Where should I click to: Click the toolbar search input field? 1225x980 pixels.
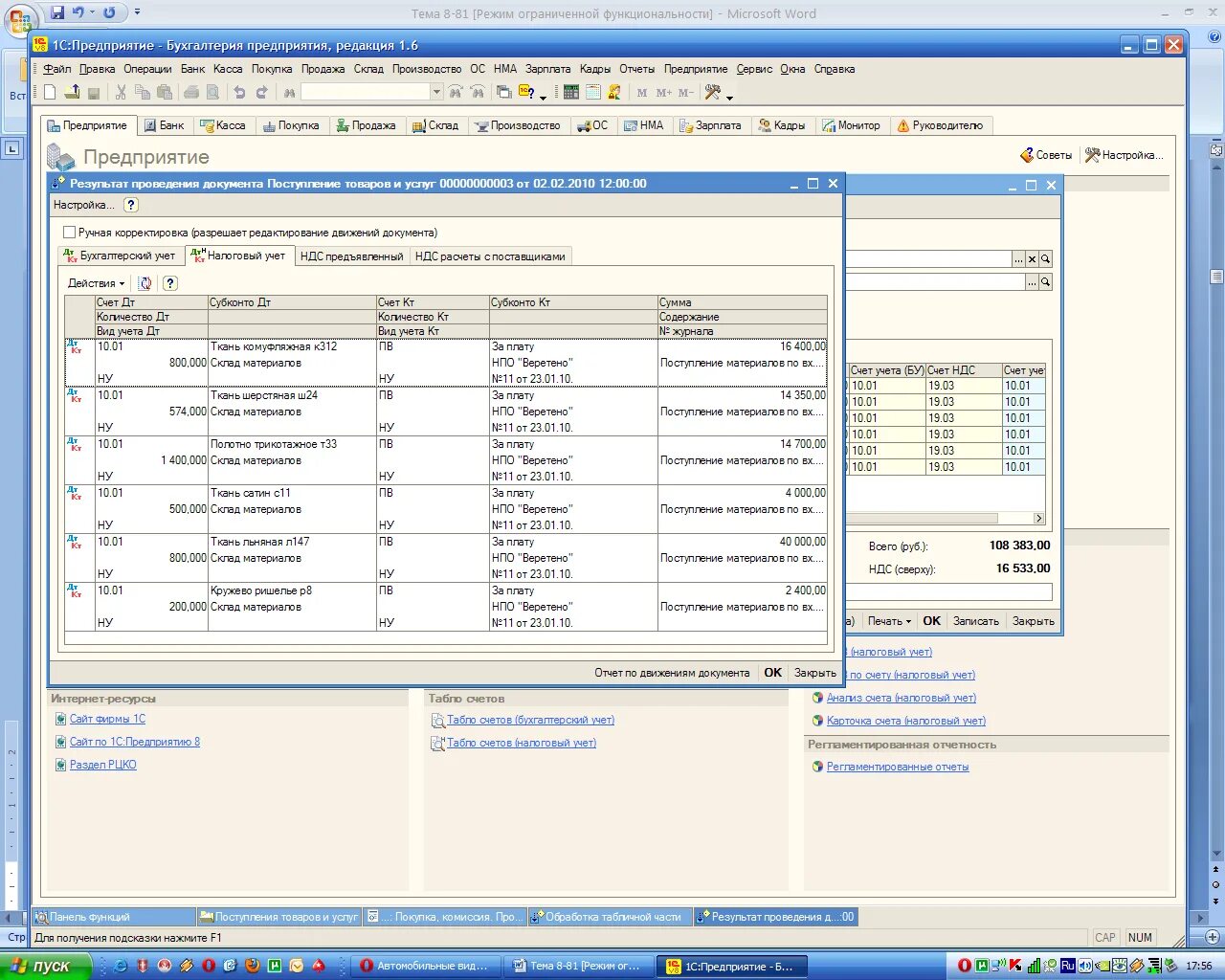(365, 92)
